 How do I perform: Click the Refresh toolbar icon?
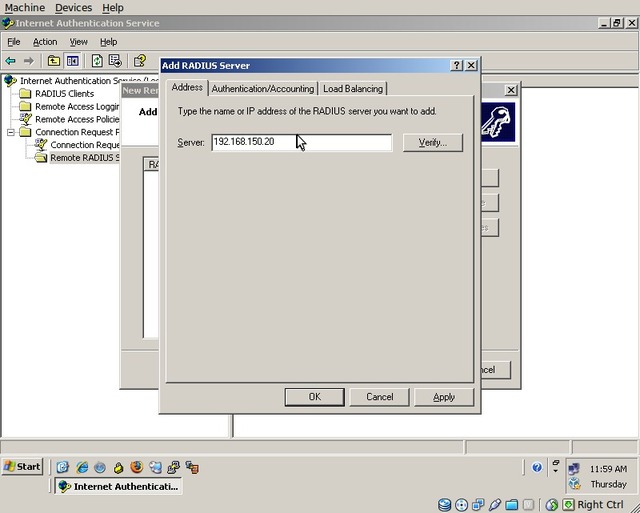[97, 61]
